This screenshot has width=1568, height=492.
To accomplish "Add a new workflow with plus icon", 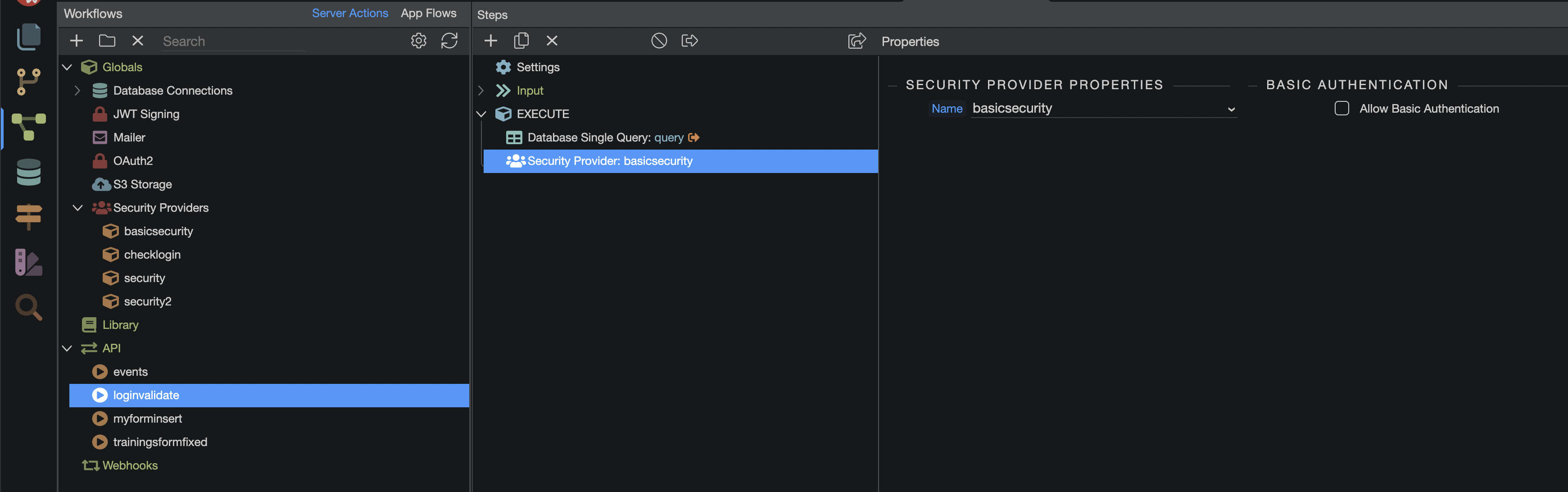I will click(x=76, y=41).
